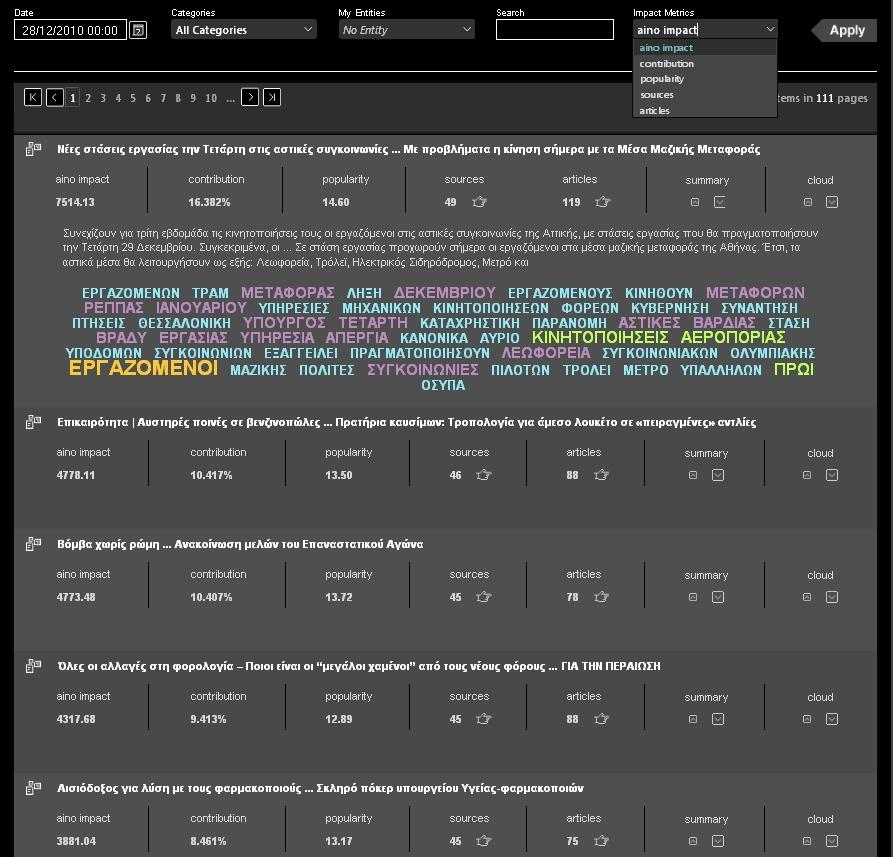
Task: Go to page 5
Action: [133, 98]
